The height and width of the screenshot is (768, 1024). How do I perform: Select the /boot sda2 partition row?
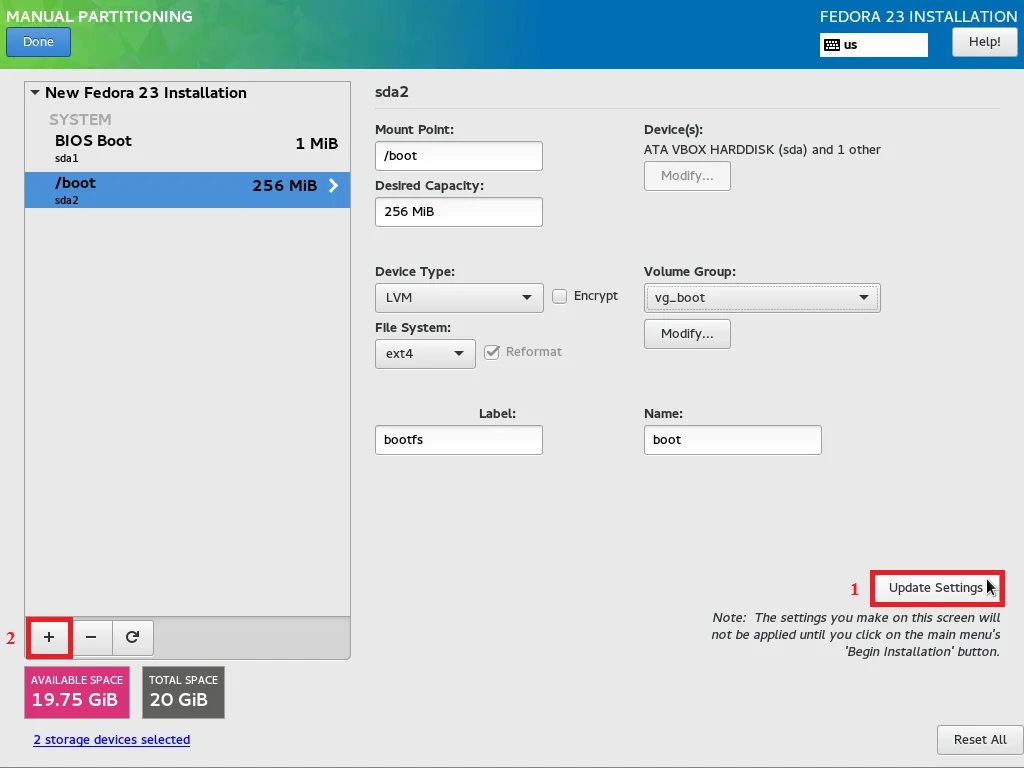187,190
